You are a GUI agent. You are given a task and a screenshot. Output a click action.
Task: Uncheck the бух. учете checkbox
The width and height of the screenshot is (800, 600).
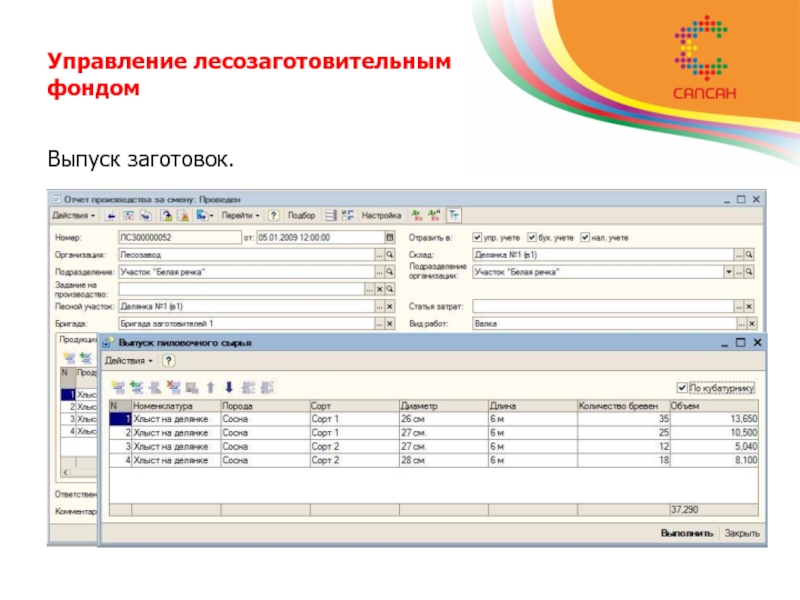point(532,238)
